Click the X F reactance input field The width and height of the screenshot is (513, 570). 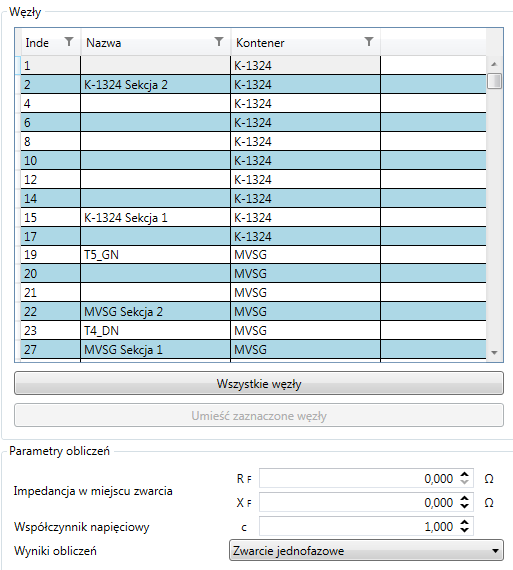tap(359, 502)
